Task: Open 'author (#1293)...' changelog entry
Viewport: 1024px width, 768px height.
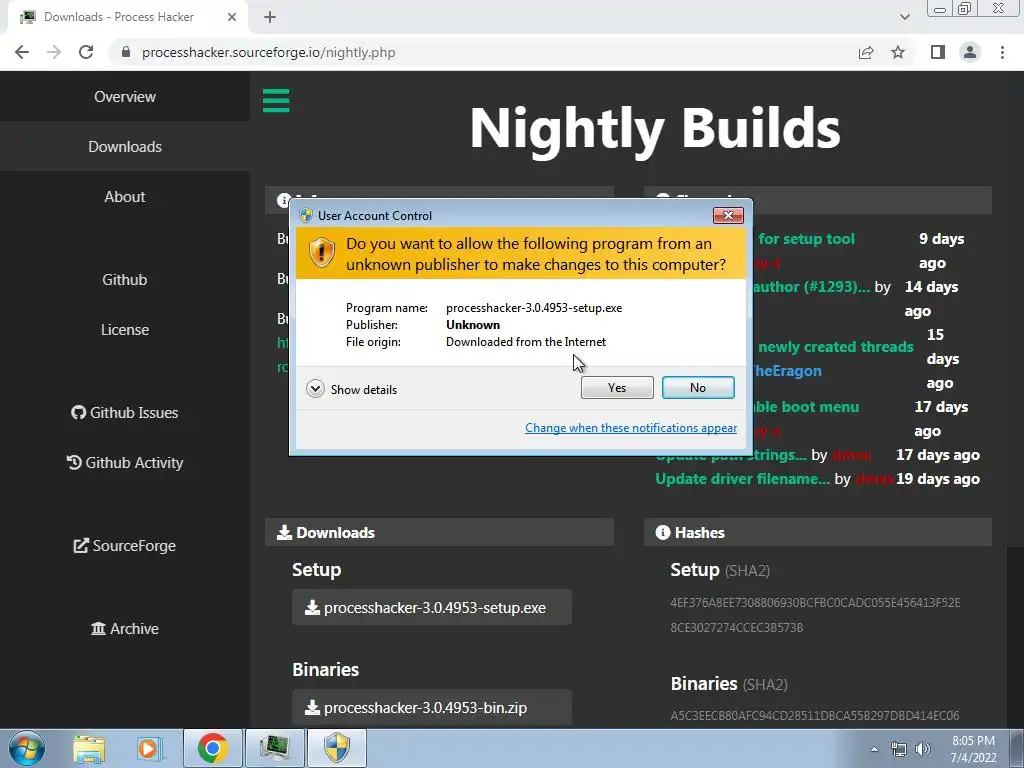Action: [812, 287]
